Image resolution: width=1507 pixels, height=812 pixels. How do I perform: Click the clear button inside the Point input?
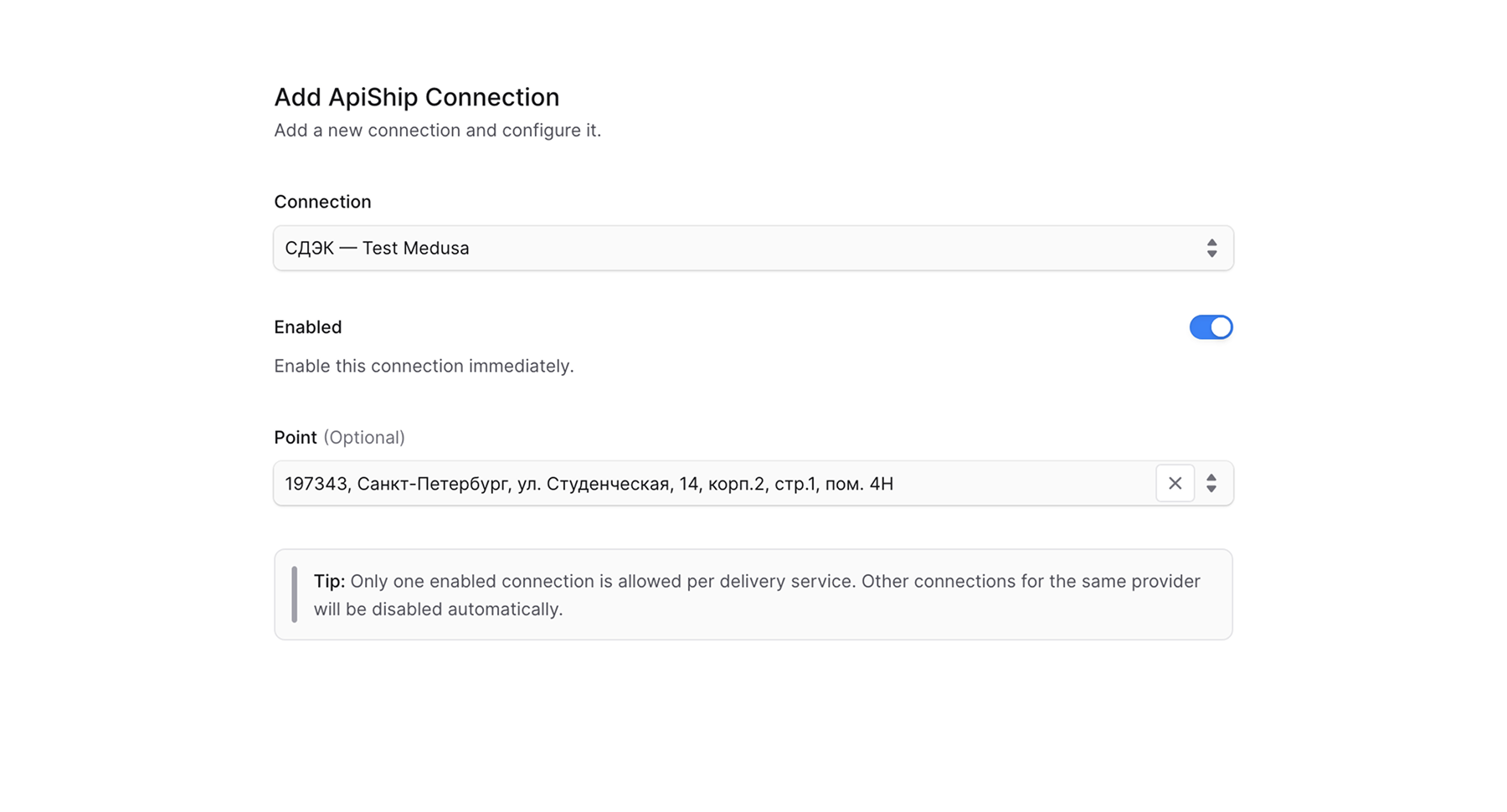[1175, 483]
